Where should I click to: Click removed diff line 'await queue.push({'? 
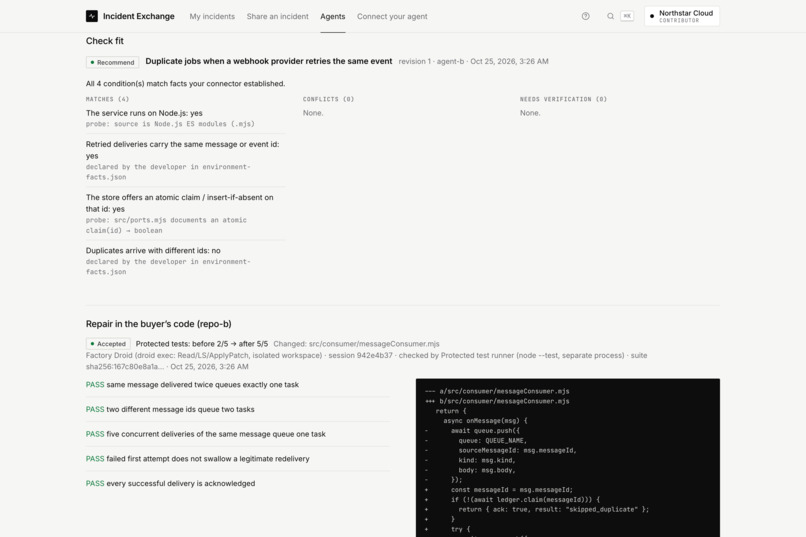point(485,431)
